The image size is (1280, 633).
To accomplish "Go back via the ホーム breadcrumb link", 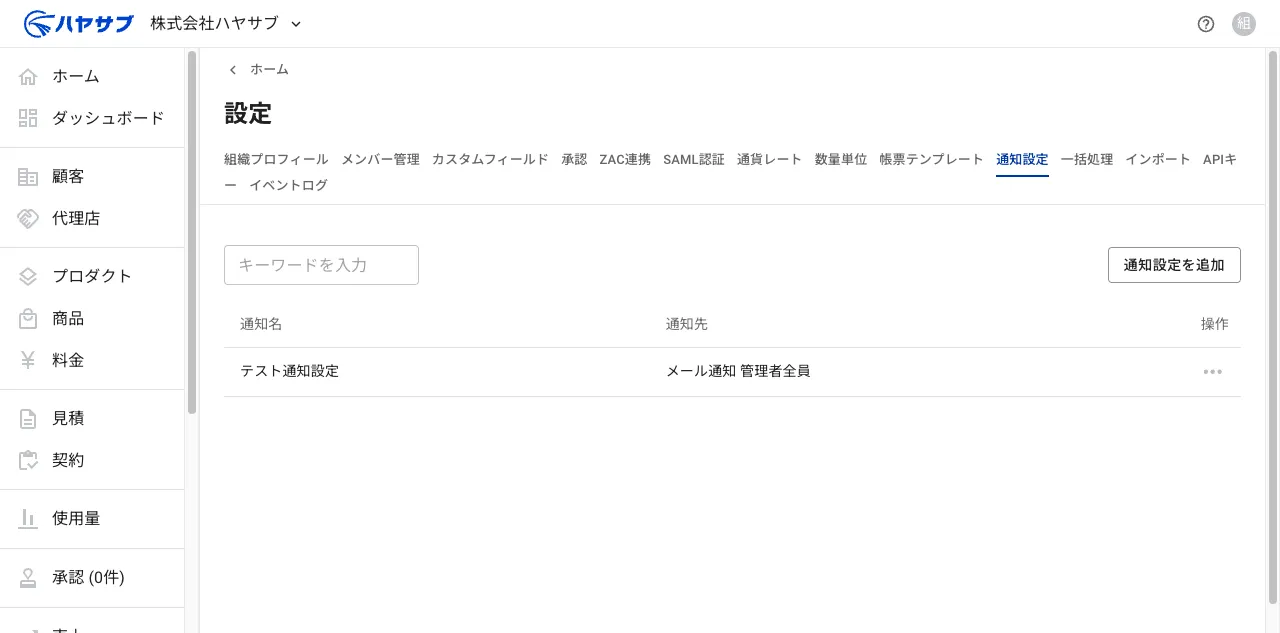I will coord(269,70).
